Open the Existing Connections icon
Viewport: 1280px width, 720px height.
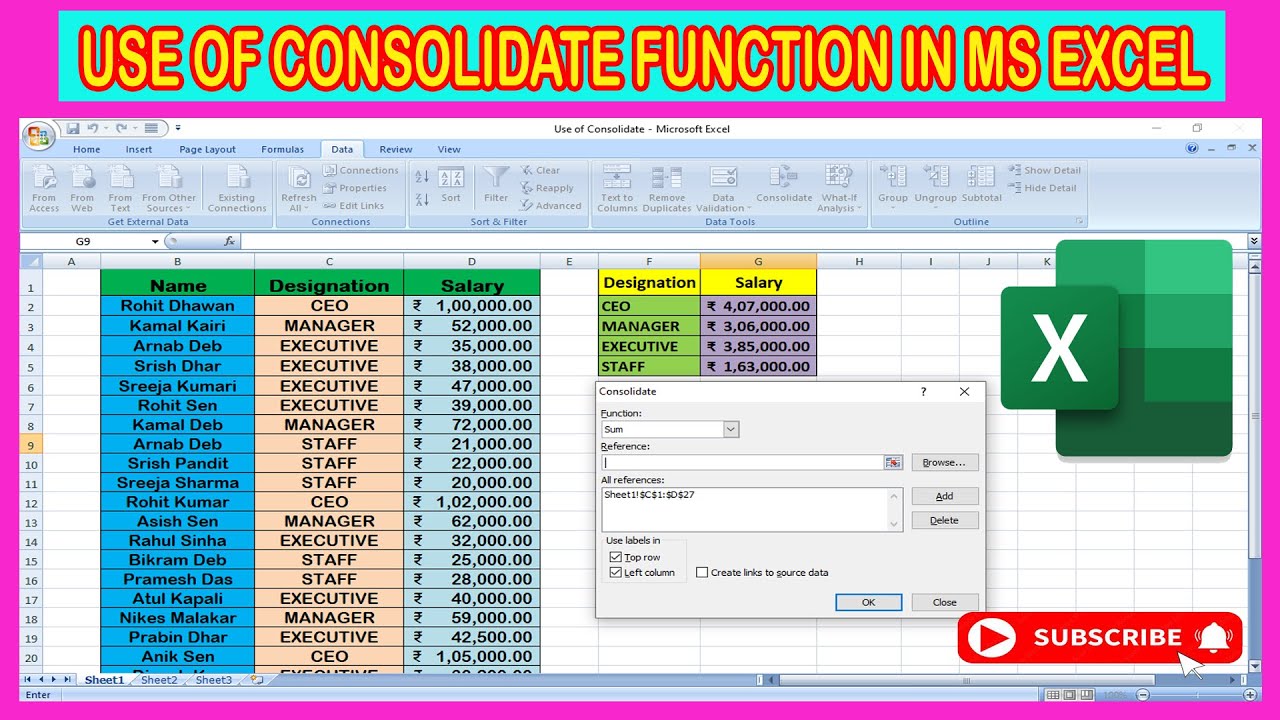point(237,178)
